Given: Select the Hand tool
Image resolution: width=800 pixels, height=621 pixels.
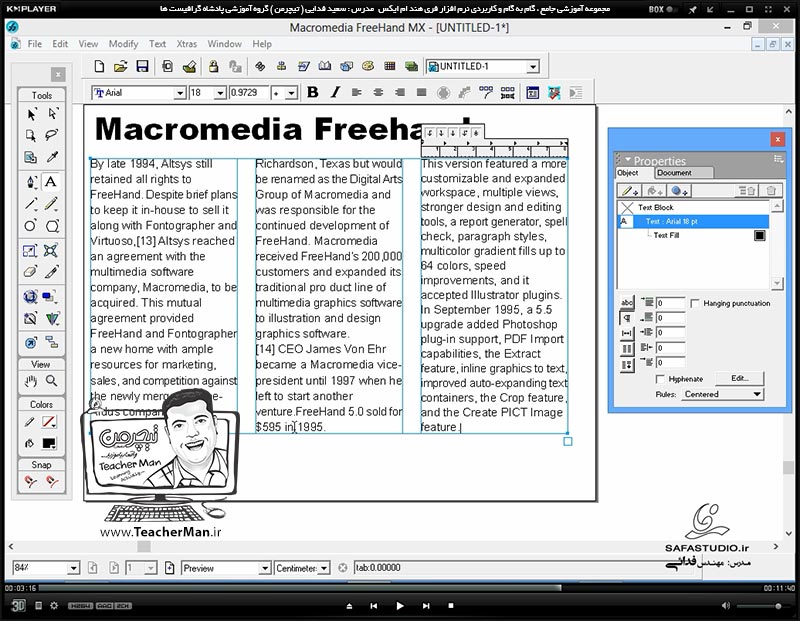Looking at the screenshot, I should (x=31, y=381).
